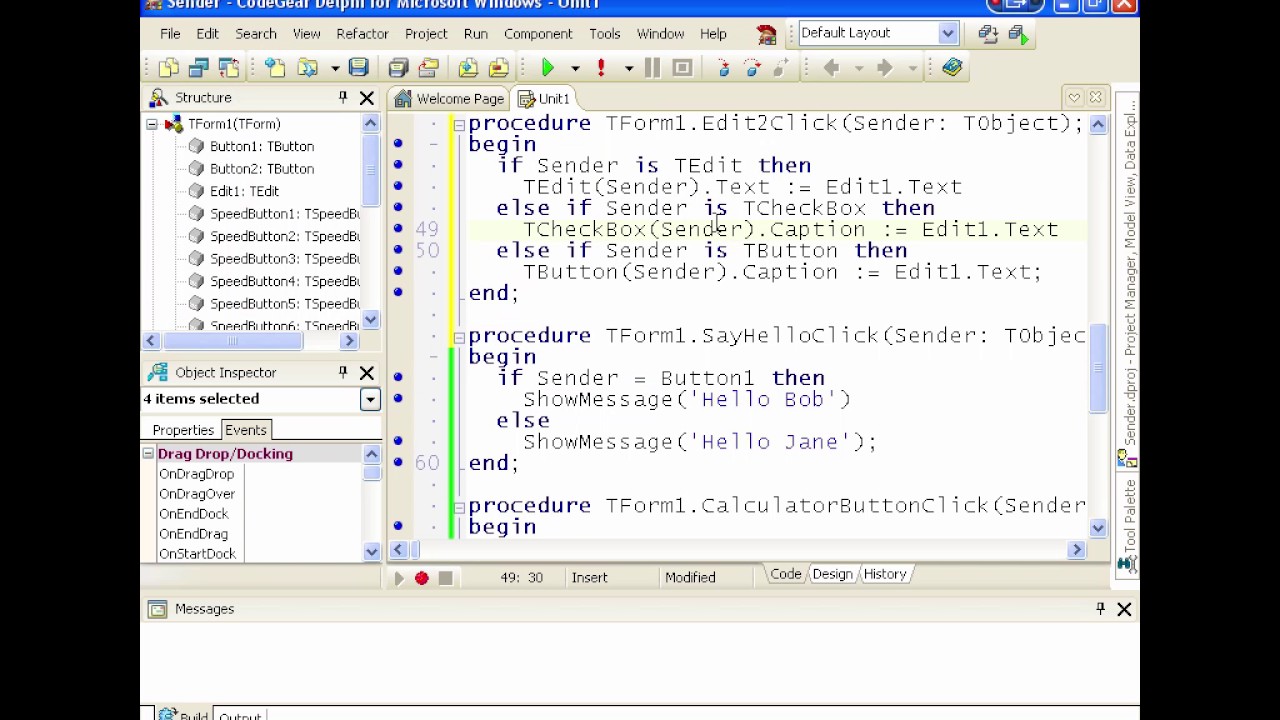1280x720 pixels.
Task: Toggle the pin on the Messages panel
Action: 1100,608
